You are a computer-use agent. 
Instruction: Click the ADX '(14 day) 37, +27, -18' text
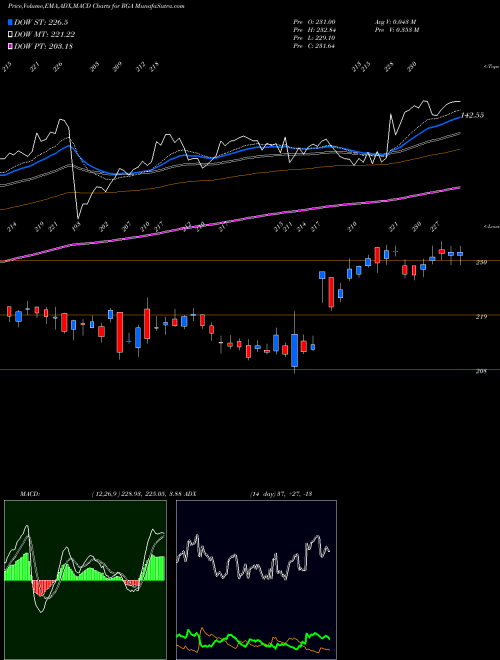tap(280, 494)
